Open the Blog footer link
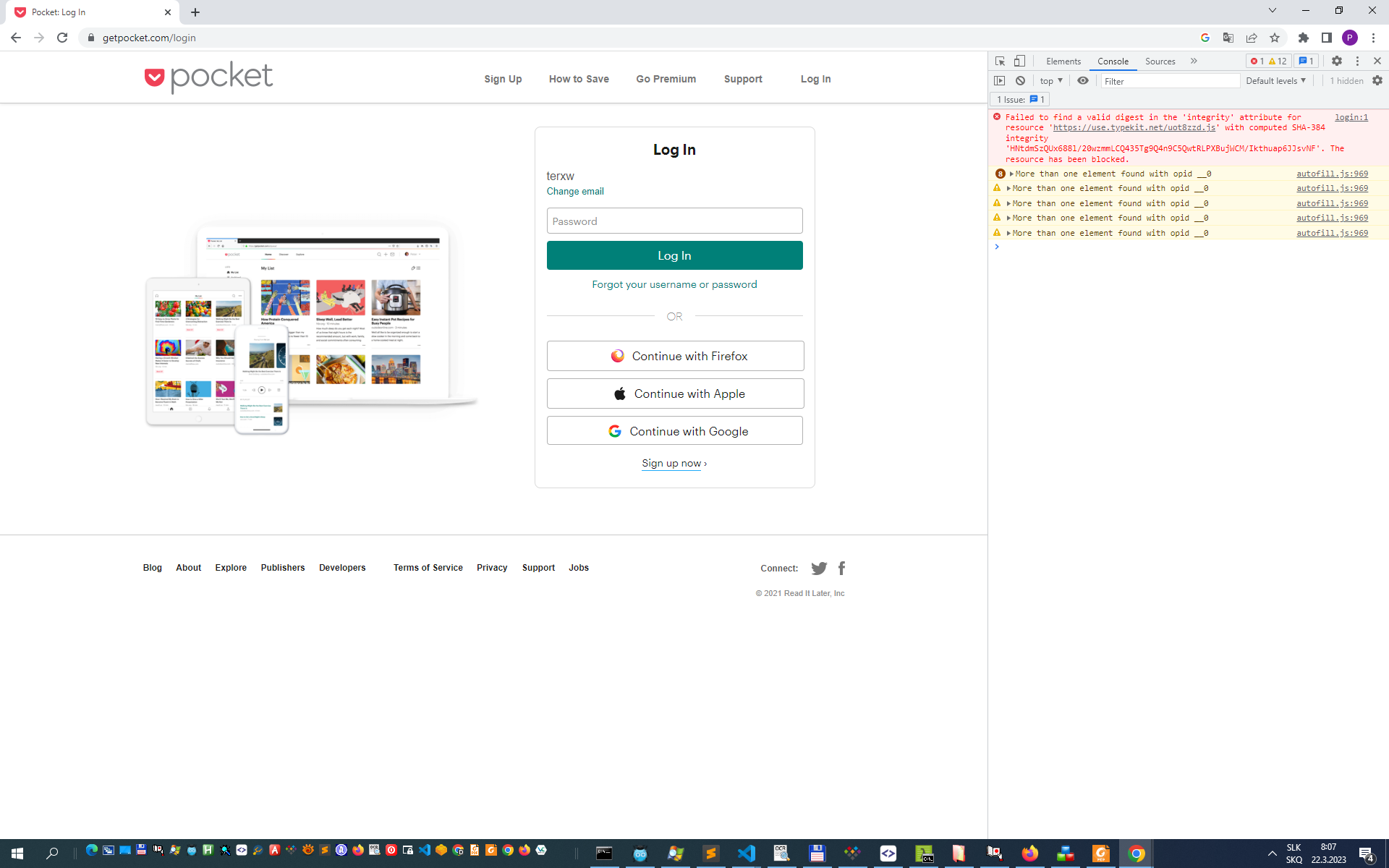The image size is (1389, 868). pos(152,568)
